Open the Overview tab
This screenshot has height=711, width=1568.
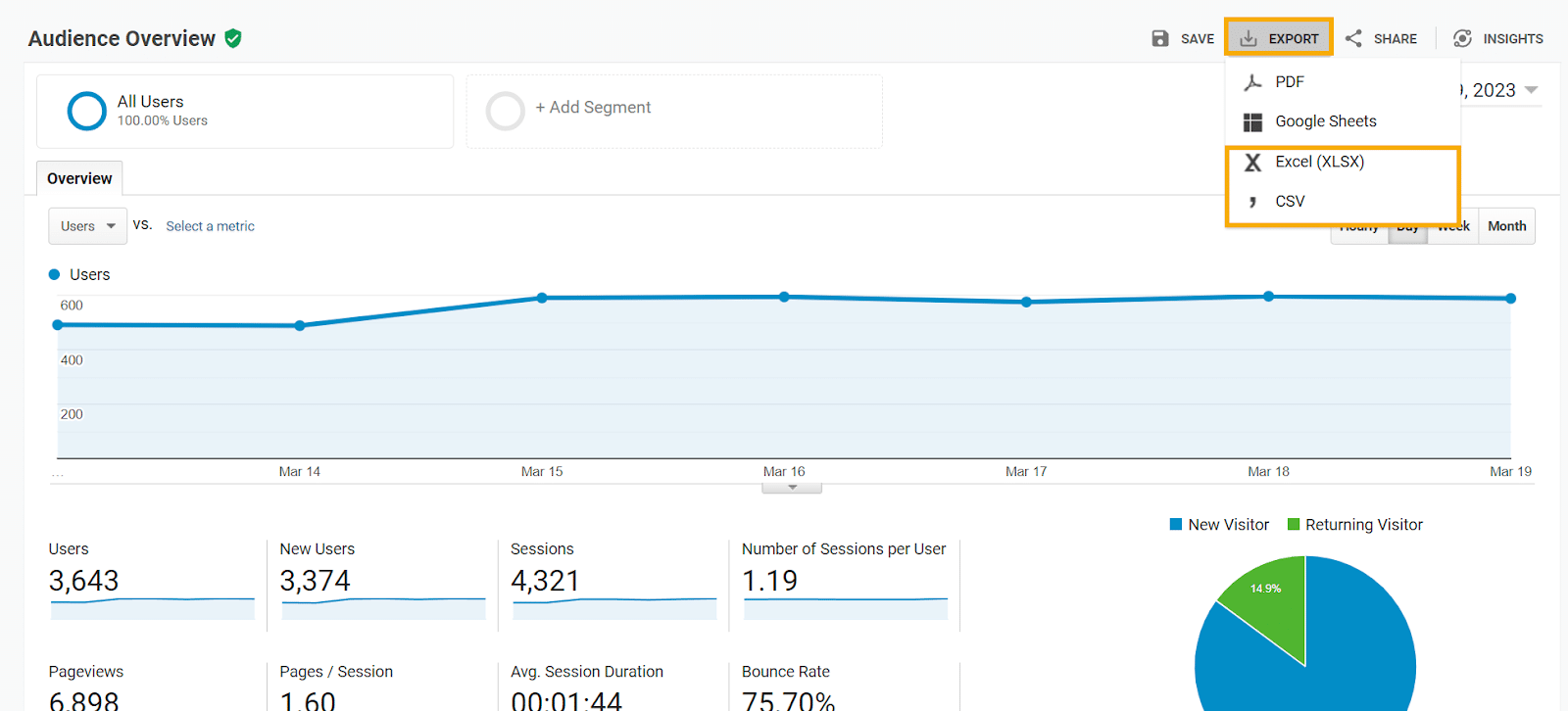[x=79, y=178]
